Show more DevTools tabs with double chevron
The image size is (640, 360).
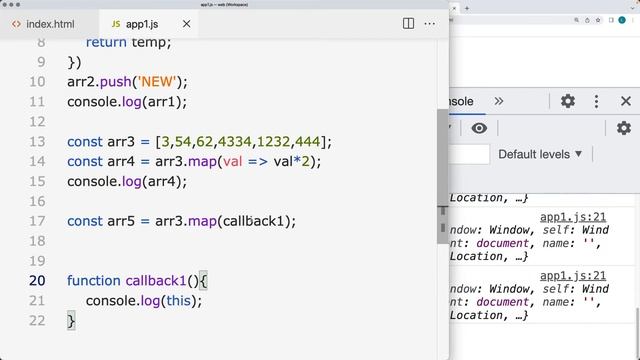[x=499, y=101]
